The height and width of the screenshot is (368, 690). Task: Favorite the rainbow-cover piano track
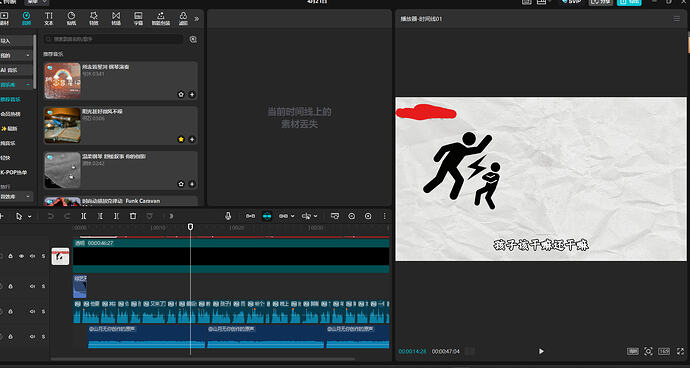(x=181, y=95)
